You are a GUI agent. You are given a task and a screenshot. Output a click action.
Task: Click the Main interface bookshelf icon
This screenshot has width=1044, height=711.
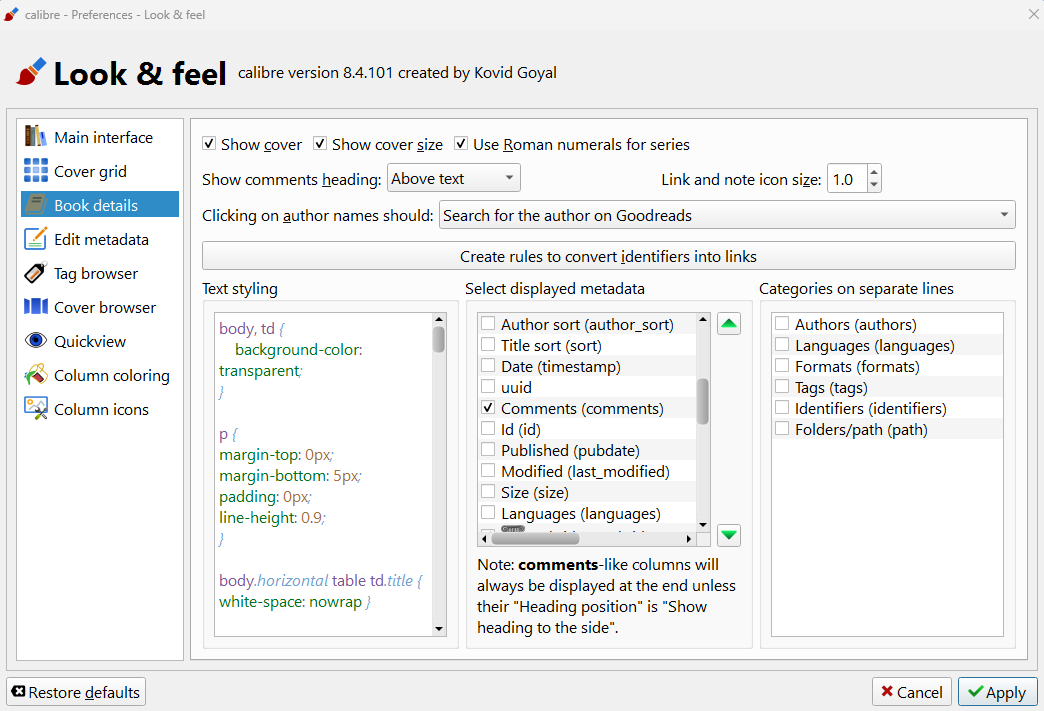[36, 137]
